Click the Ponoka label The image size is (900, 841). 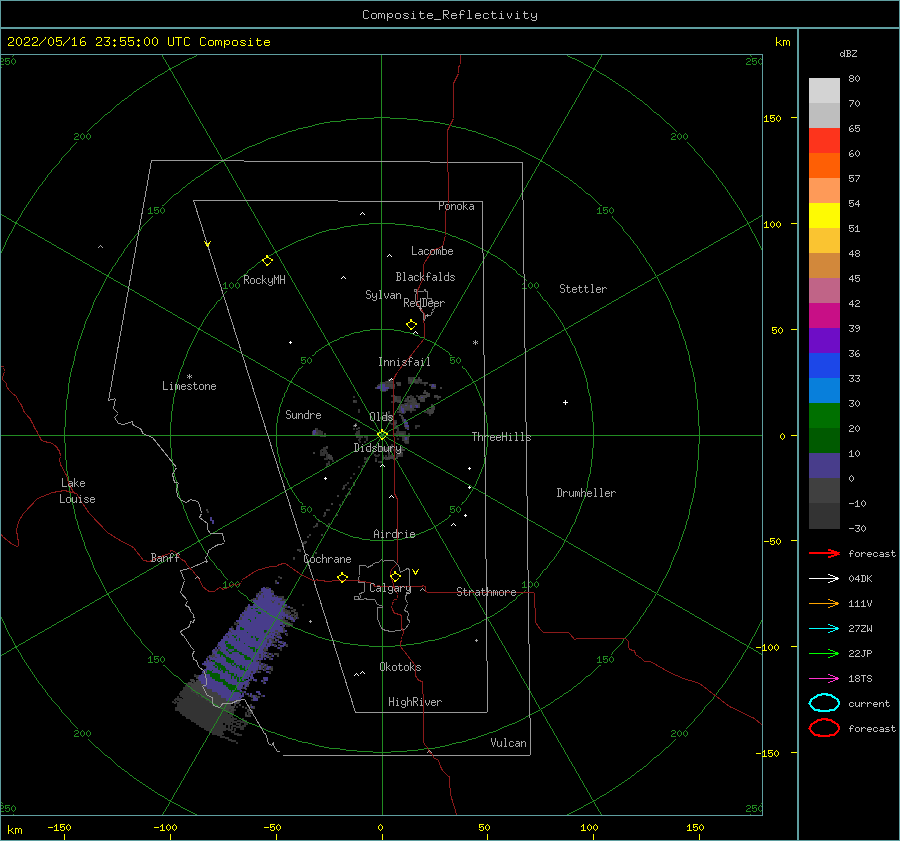tap(456, 206)
